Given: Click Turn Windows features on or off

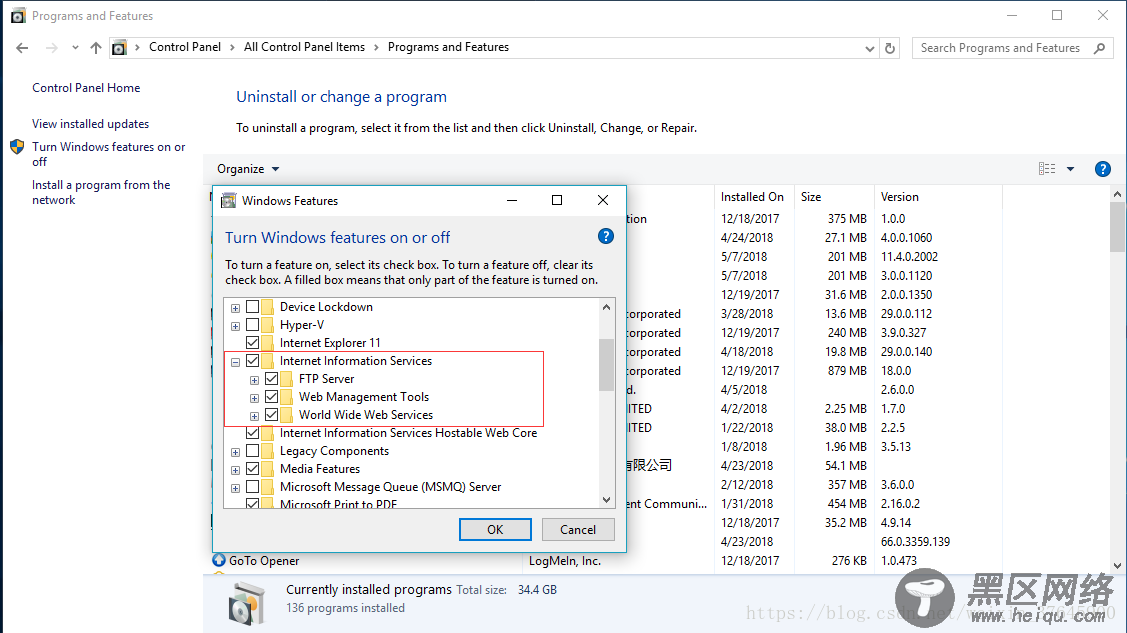Looking at the screenshot, I should pyautogui.click(x=109, y=154).
